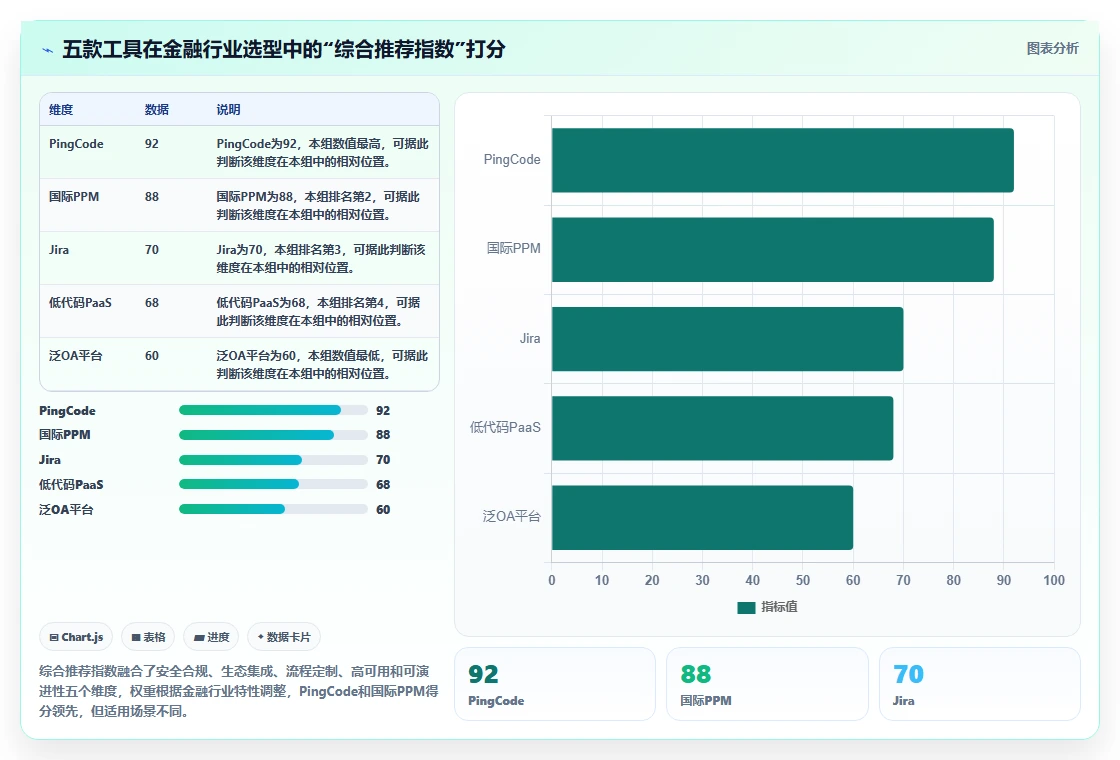This screenshot has width=1120, height=760.
Task: Click the 88 国际PPM data card
Action: (767, 684)
